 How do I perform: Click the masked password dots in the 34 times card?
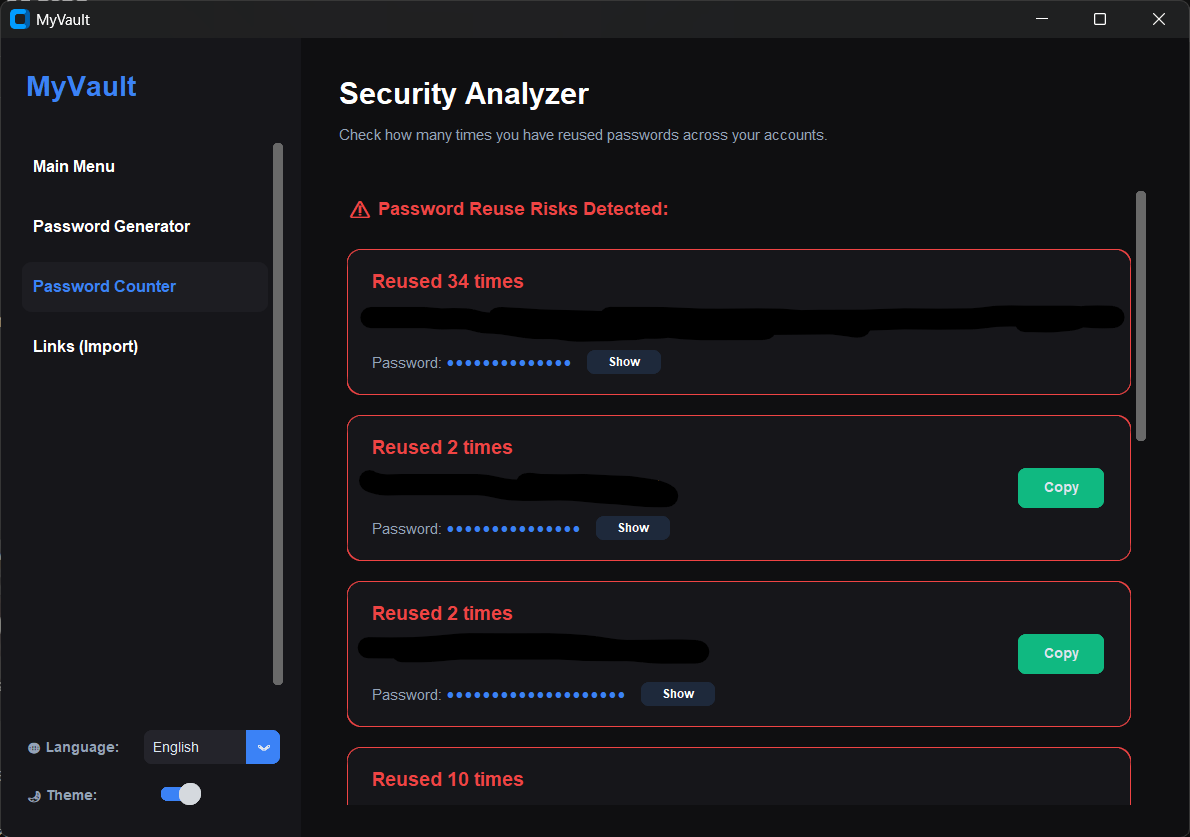click(x=508, y=363)
